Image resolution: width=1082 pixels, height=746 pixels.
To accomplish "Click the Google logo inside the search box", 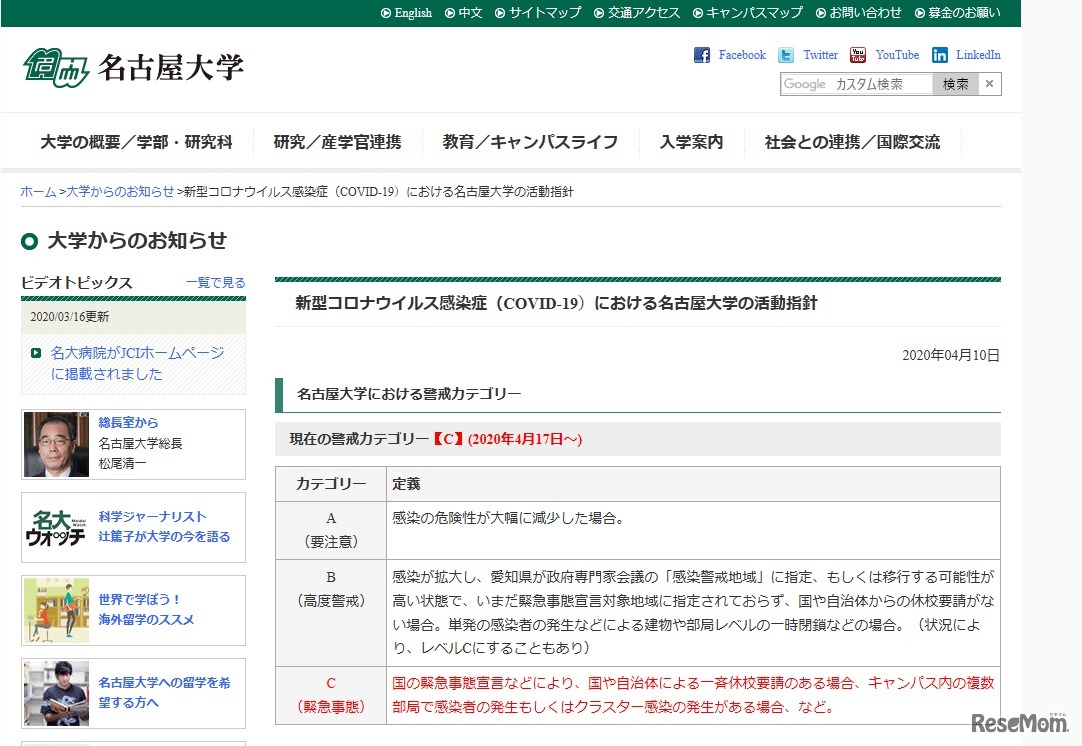I will pos(803,84).
